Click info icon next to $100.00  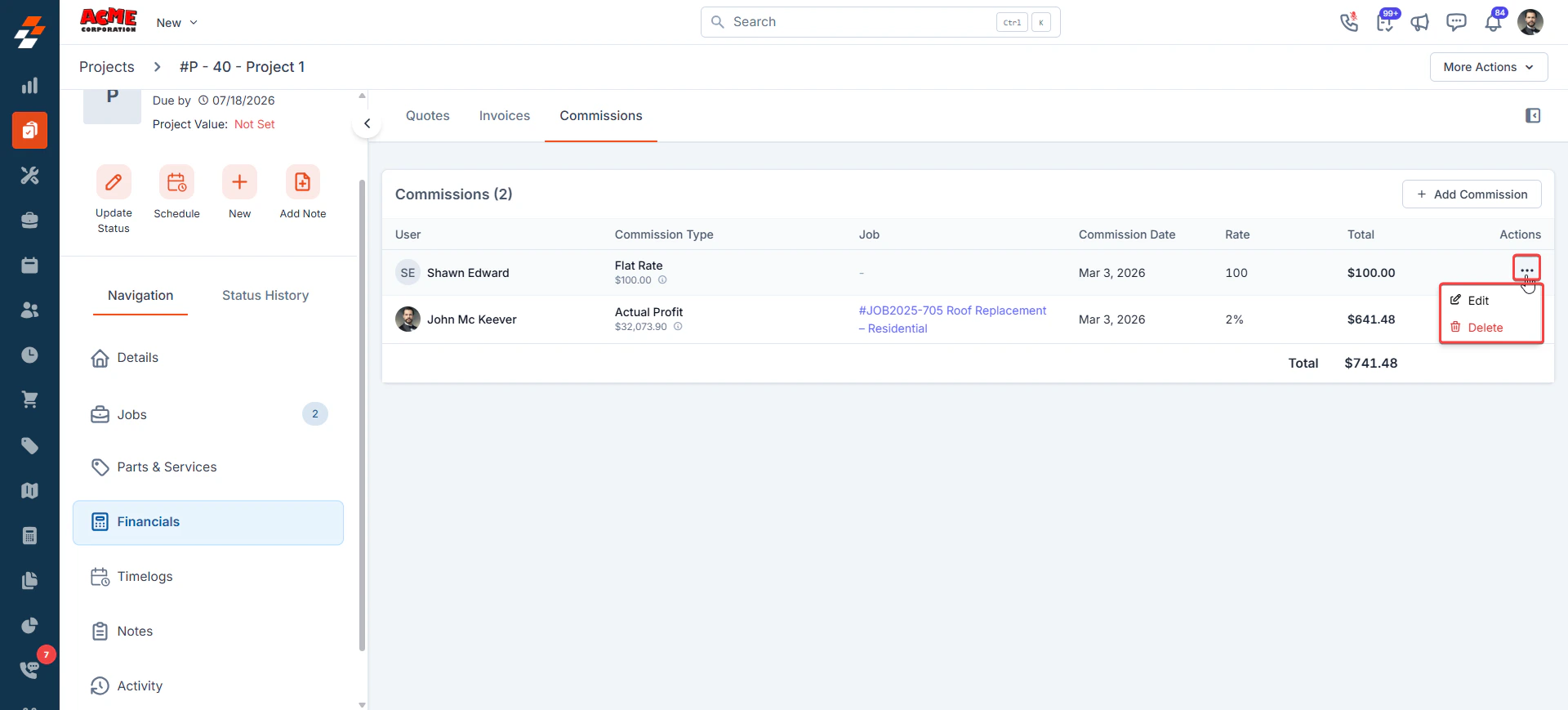click(662, 280)
